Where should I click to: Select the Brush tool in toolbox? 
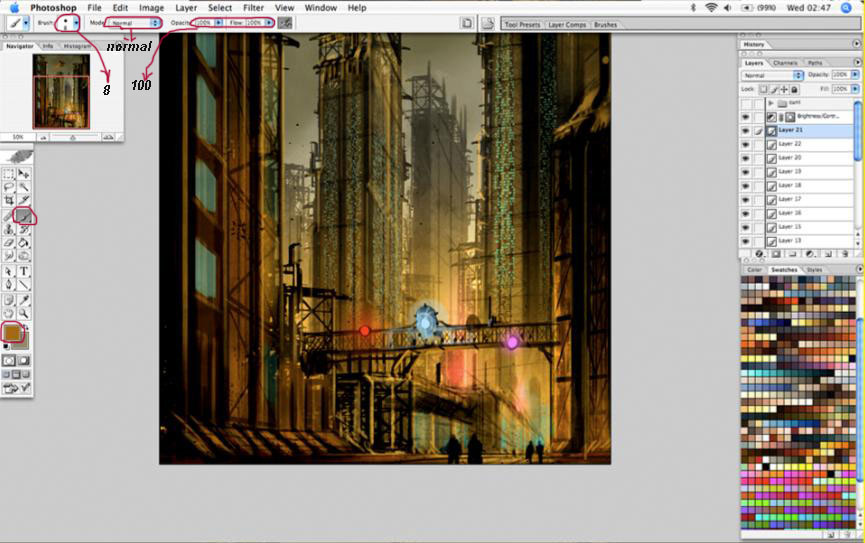(24, 216)
